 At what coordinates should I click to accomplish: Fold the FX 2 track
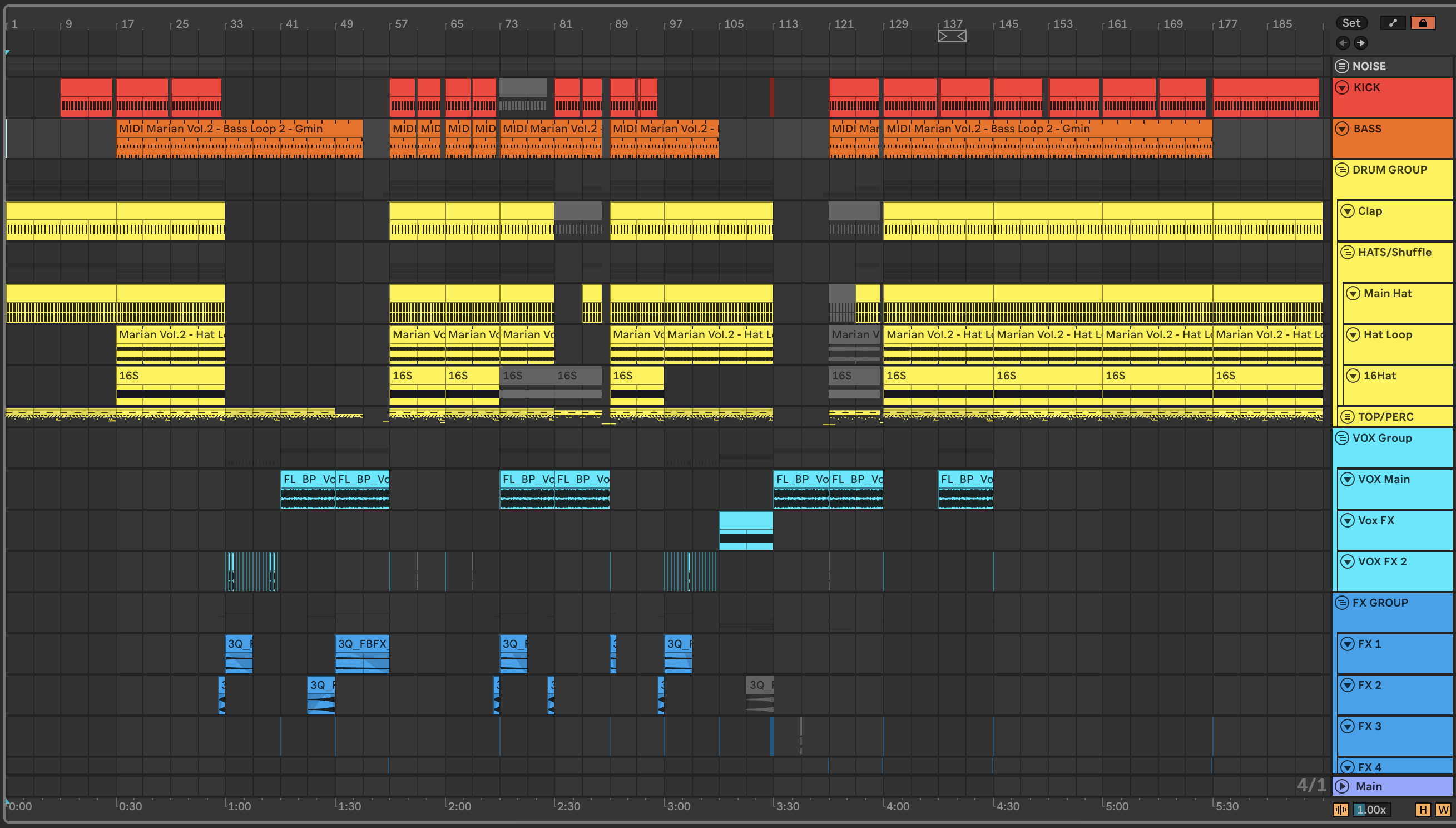pos(1348,684)
